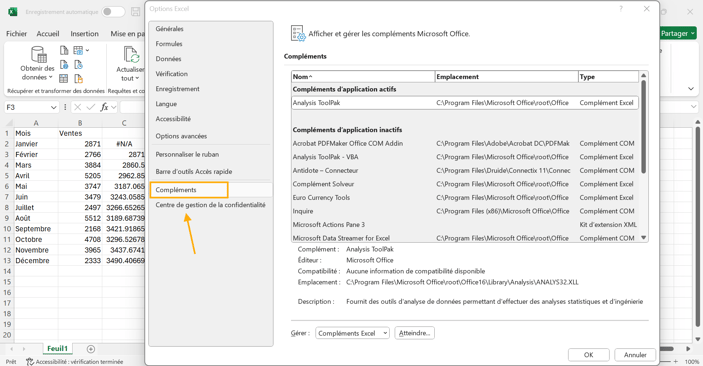
Task: Click the Actualiser tout refresh icon
Action: [x=131, y=55]
